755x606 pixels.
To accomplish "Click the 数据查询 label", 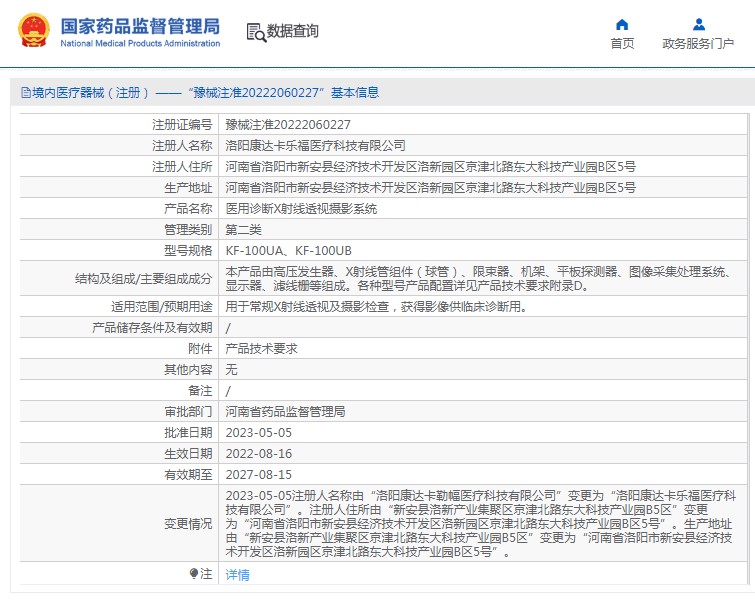I will [292, 31].
